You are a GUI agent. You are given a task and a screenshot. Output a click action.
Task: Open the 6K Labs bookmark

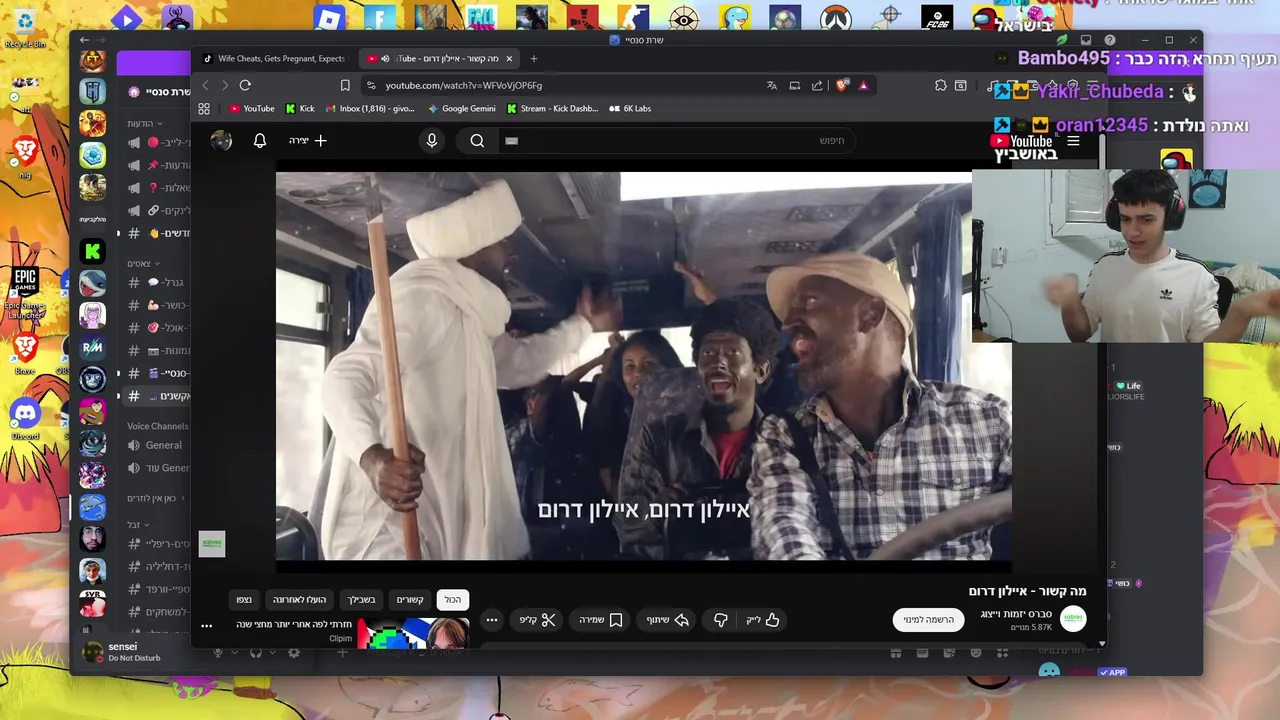(x=630, y=108)
